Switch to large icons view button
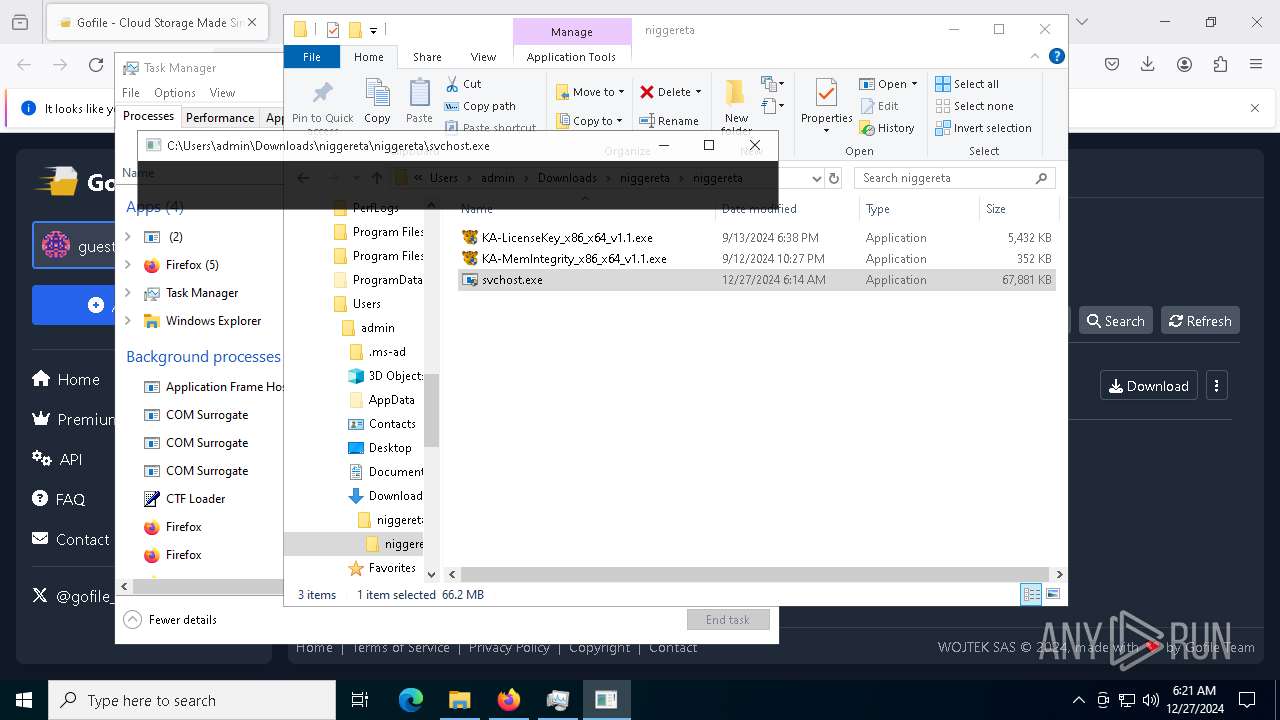Viewport: 1280px width, 720px height. click(x=1052, y=594)
